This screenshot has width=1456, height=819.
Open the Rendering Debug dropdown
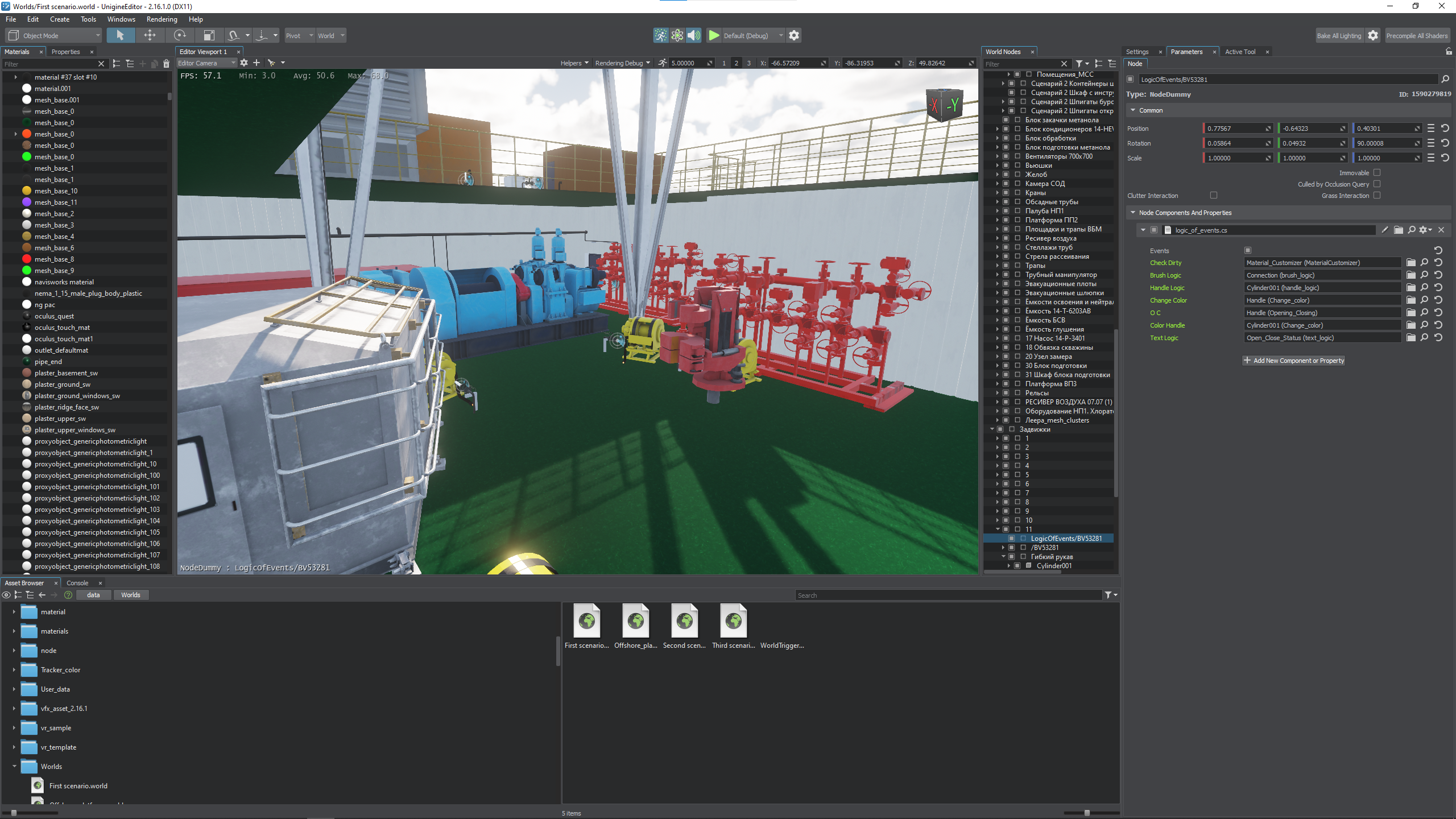click(622, 63)
